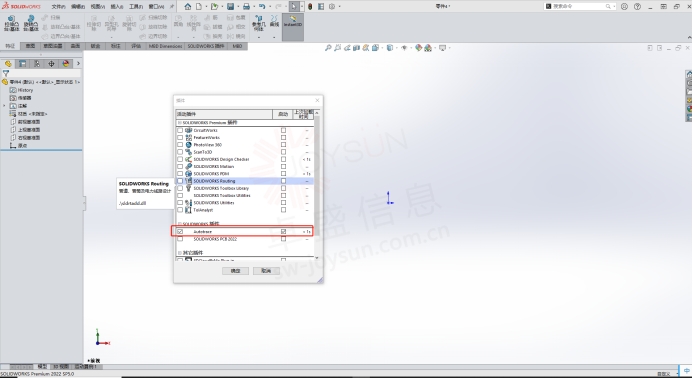Click the Revolved Boss/Base feature icon
This screenshot has width=693, height=378.
pyautogui.click(x=31, y=23)
